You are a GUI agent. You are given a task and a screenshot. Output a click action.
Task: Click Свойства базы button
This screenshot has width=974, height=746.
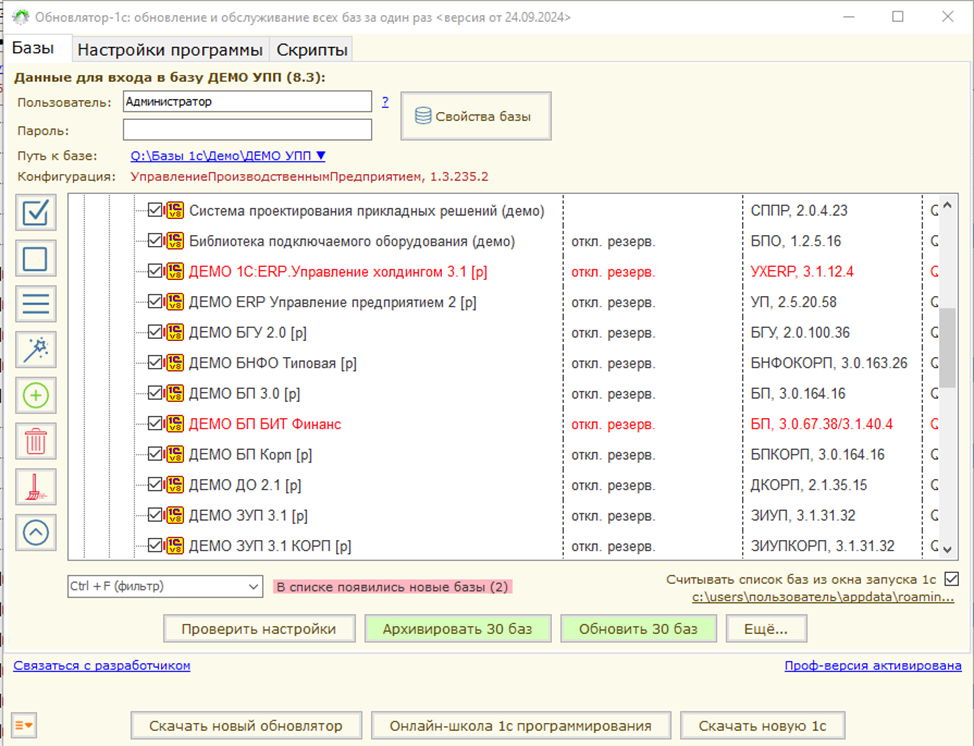(476, 116)
